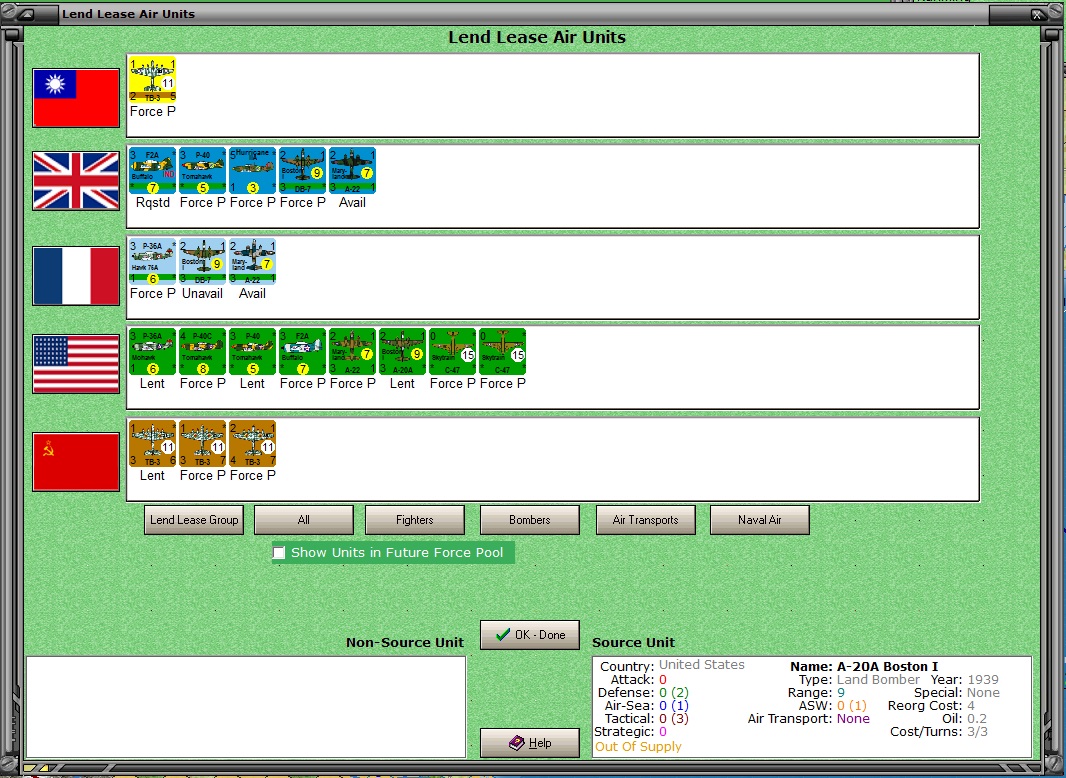
Task: Select the Hurricane IIA fighter counter
Action: click(x=252, y=171)
